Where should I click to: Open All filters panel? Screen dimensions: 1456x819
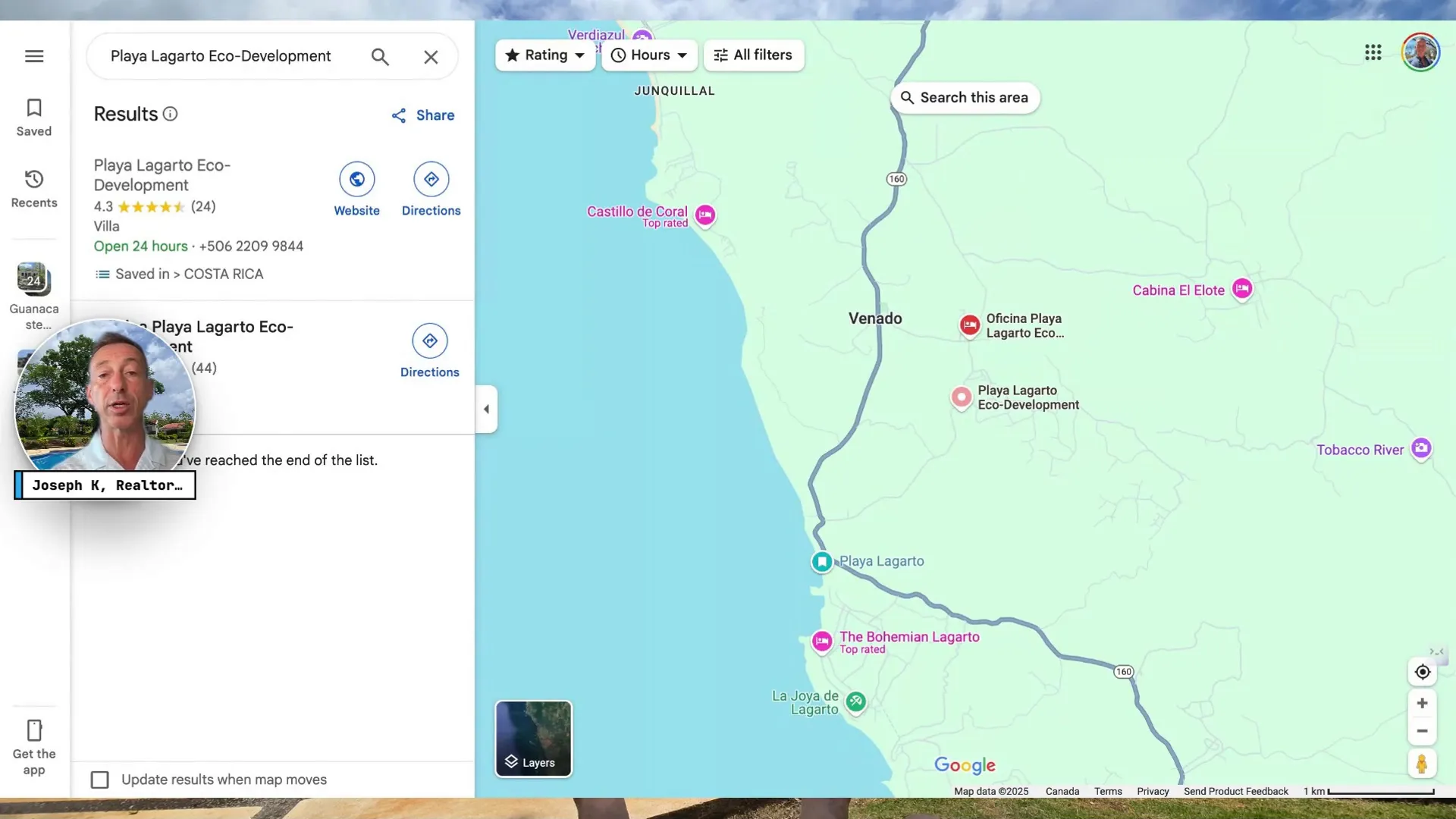(754, 55)
